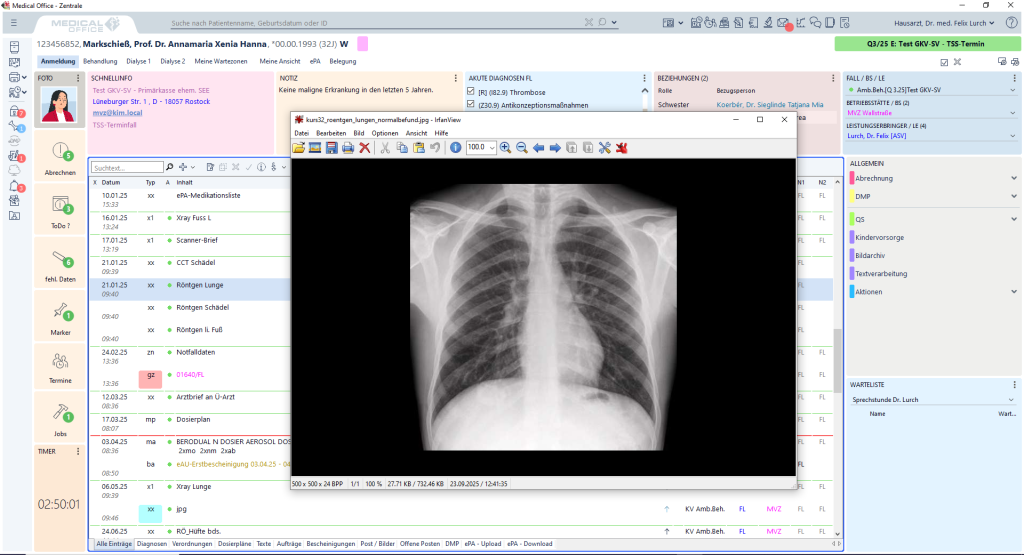Show image information with the blue info icon

click(455, 147)
